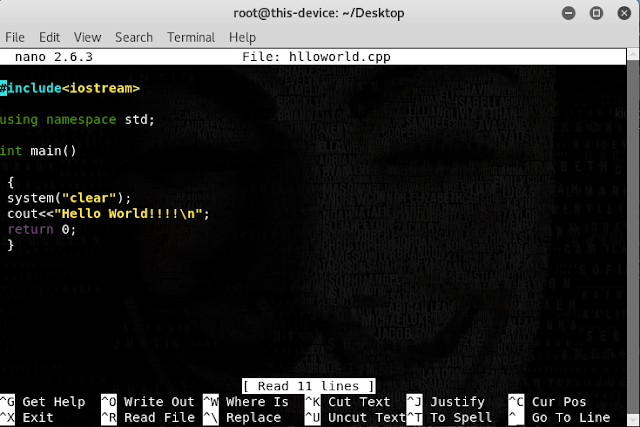This screenshot has width=640, height=427.
Task: Click the #include<iostream> line
Action: [70, 88]
